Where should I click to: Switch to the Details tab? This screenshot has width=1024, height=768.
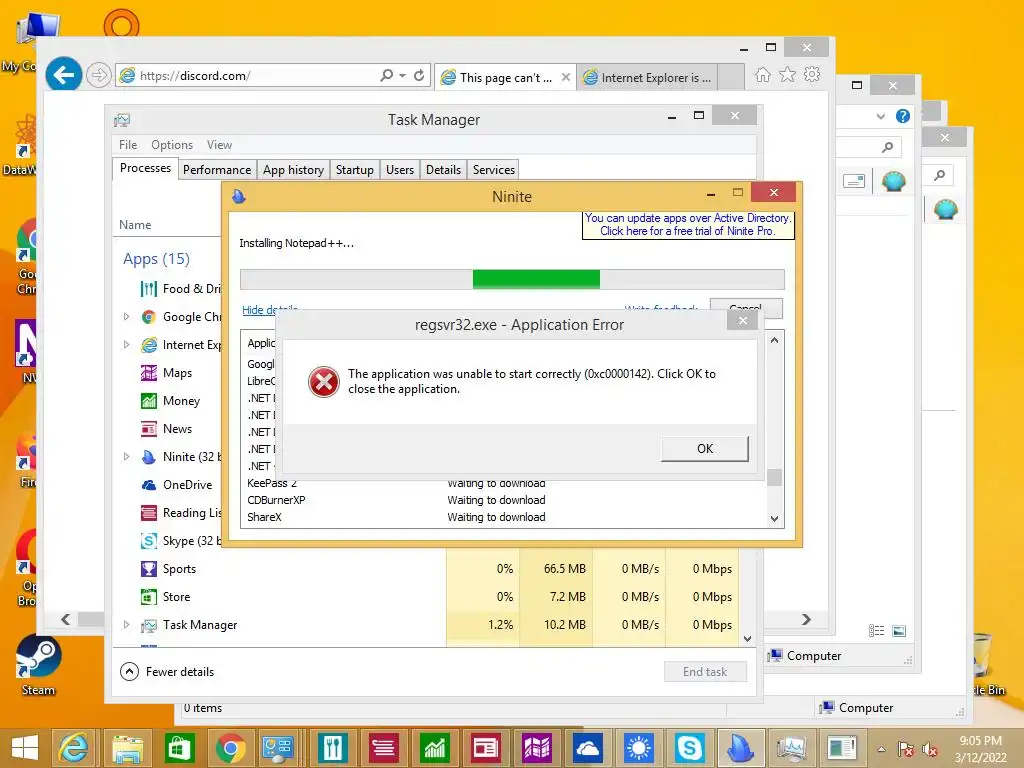[443, 170]
